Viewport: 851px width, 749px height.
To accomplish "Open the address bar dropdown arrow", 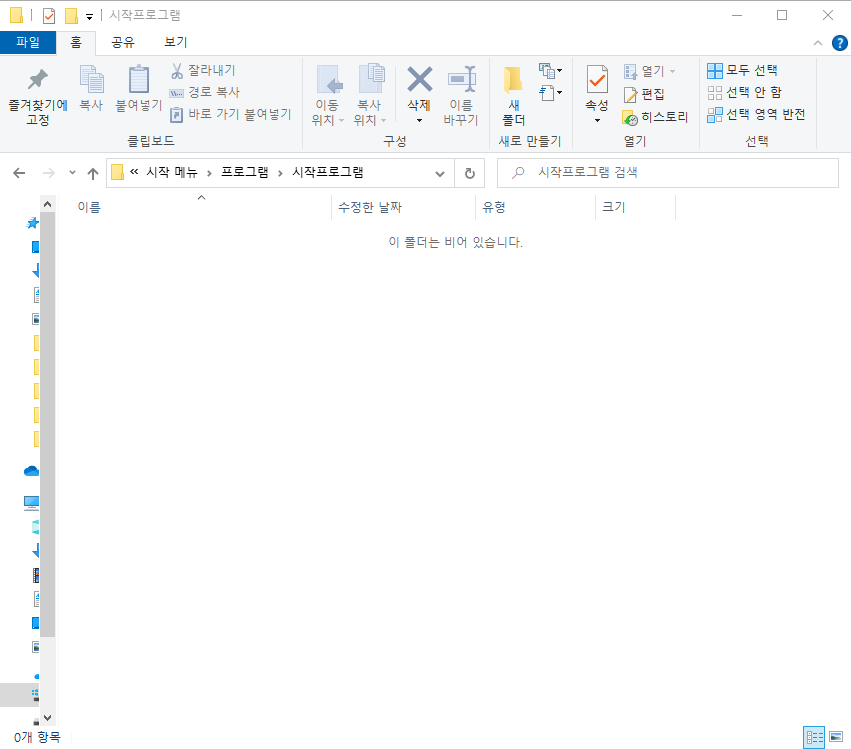I will [439, 172].
